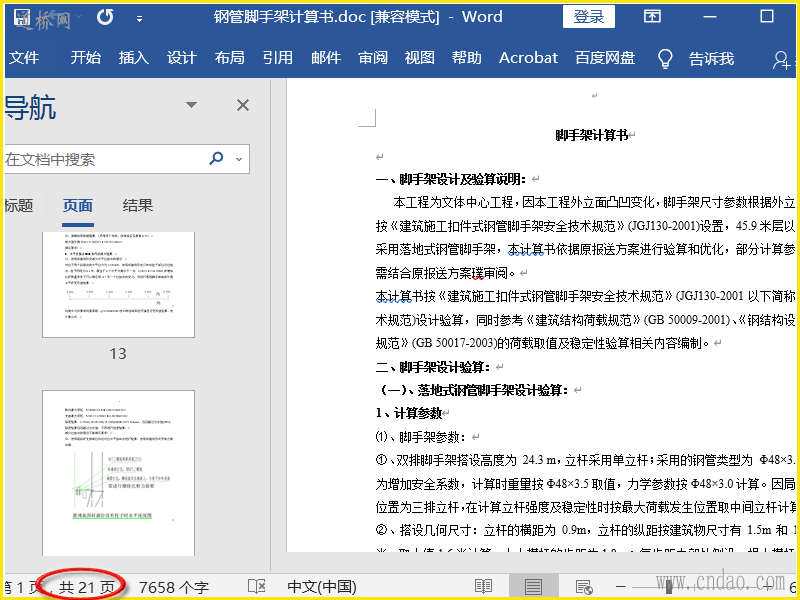Open navigation pane options dropdown arrow
800x600 pixels.
click(191, 105)
